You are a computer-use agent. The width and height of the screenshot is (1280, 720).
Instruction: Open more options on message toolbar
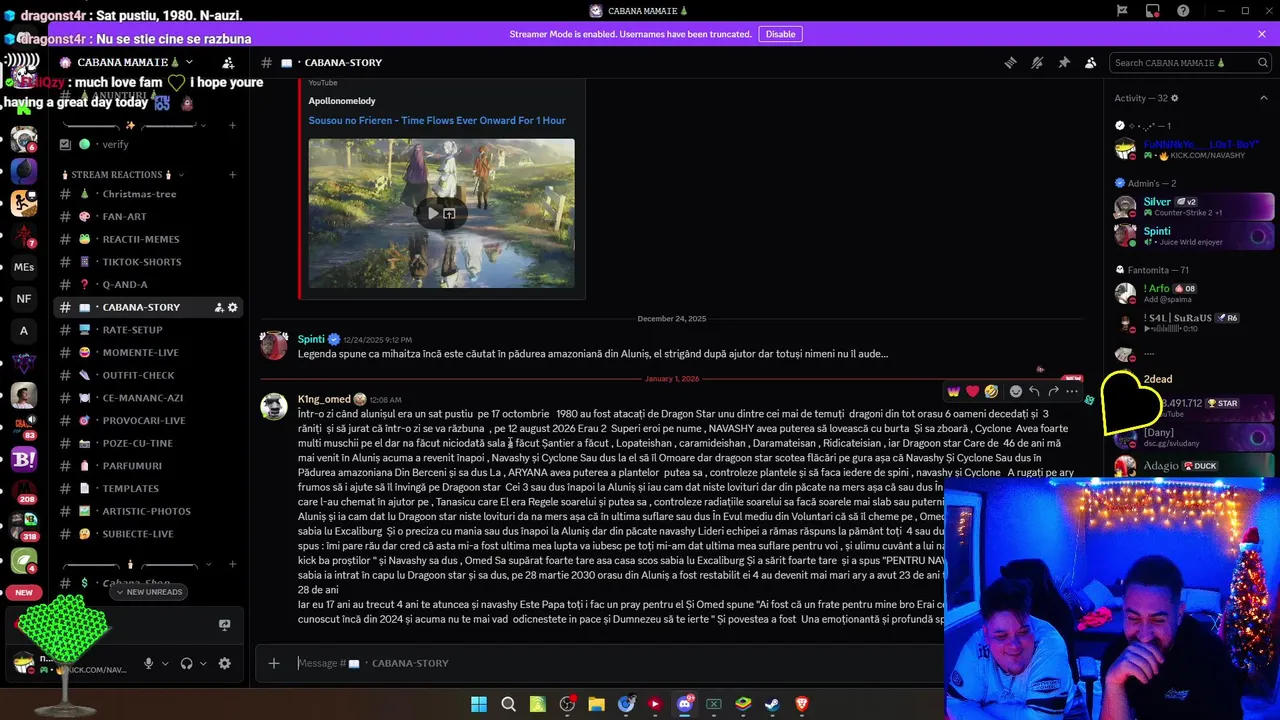coord(1072,391)
